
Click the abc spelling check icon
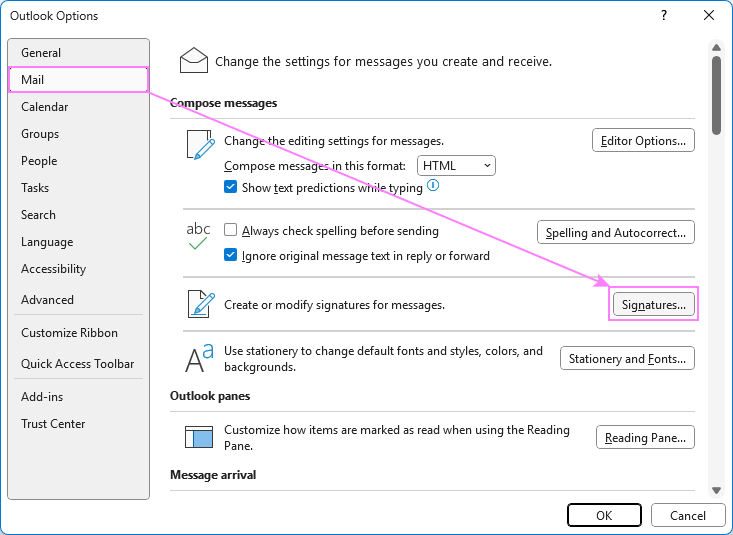198,236
